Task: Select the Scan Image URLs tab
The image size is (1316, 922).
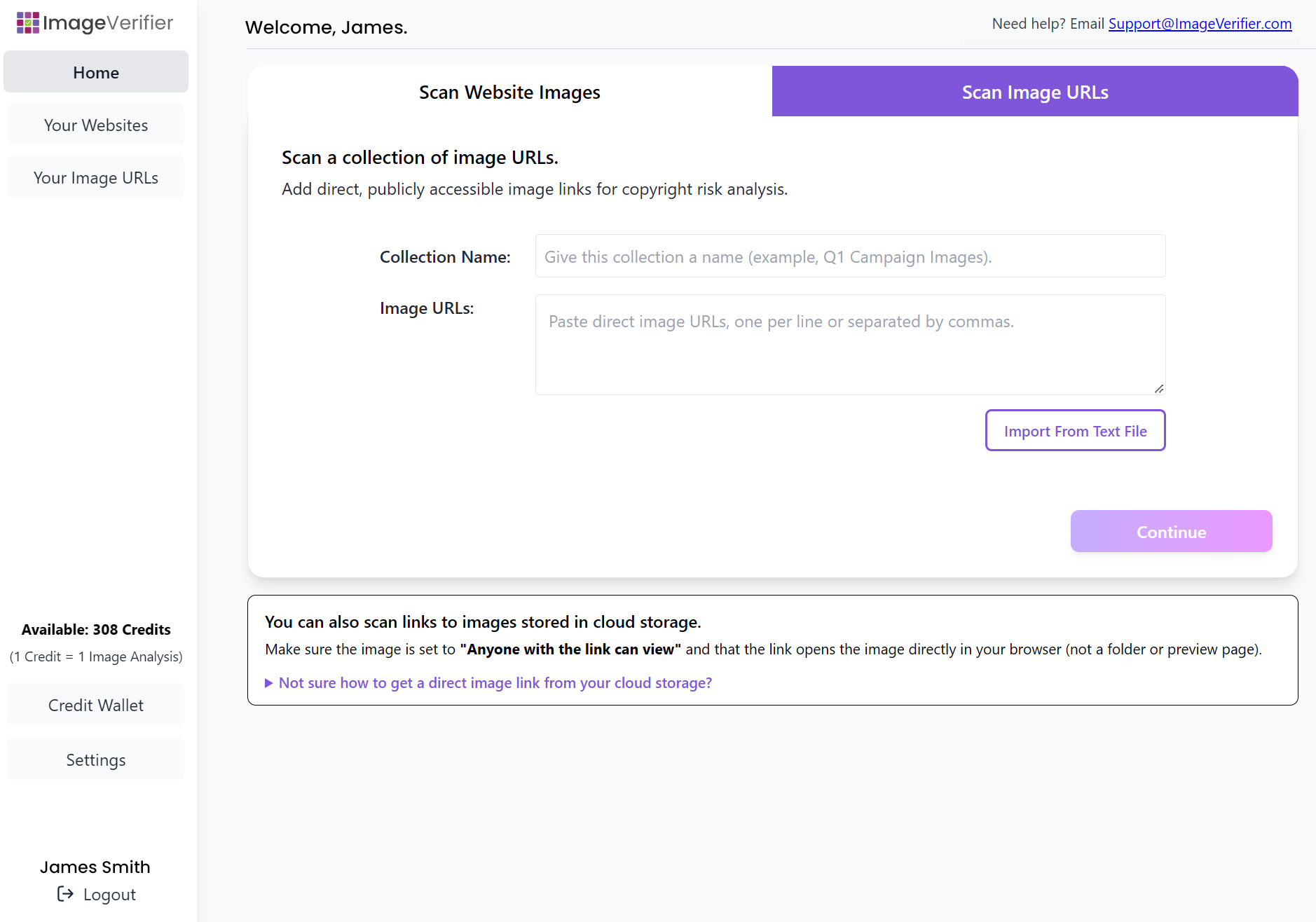Action: pyautogui.click(x=1035, y=92)
